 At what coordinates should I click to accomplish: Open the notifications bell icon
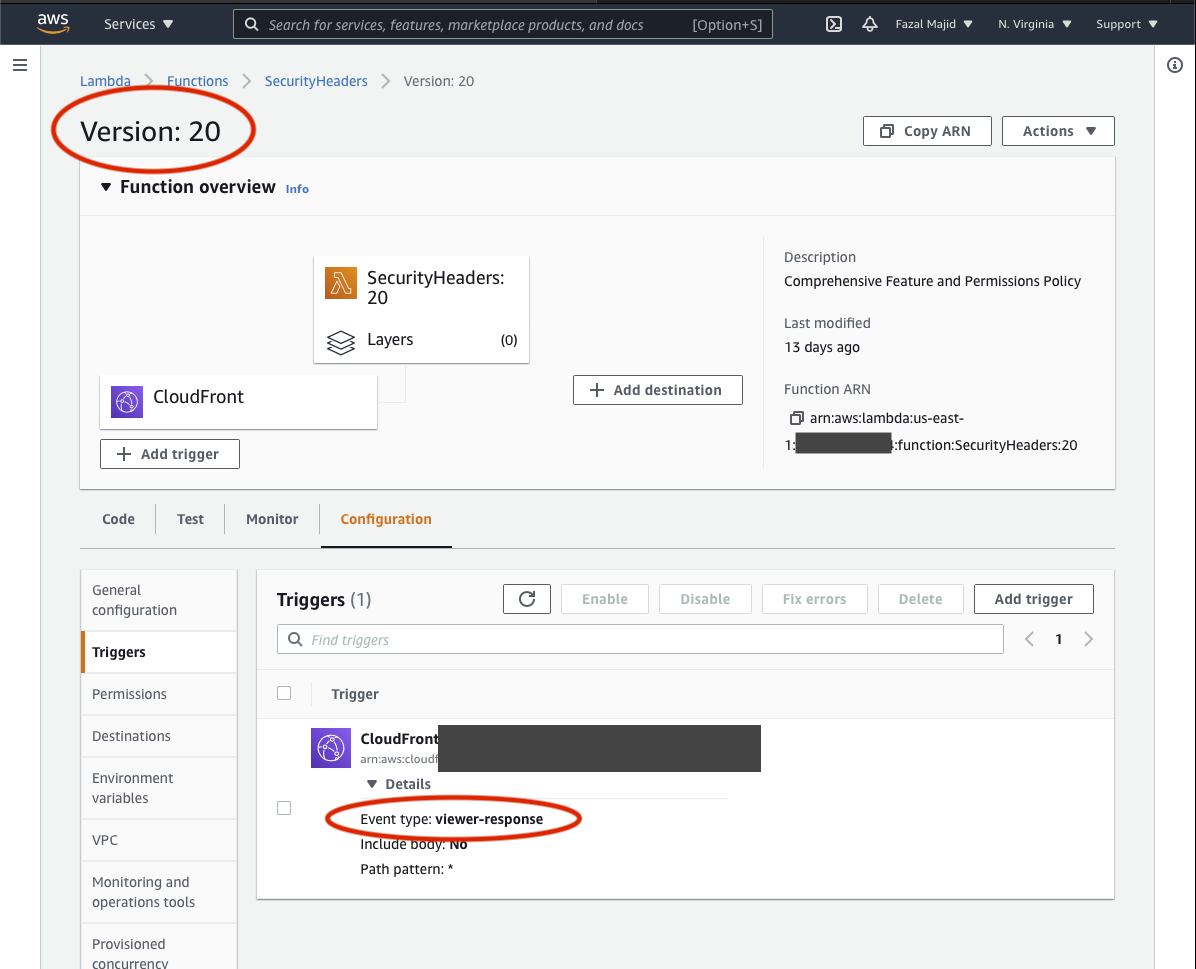pos(869,24)
